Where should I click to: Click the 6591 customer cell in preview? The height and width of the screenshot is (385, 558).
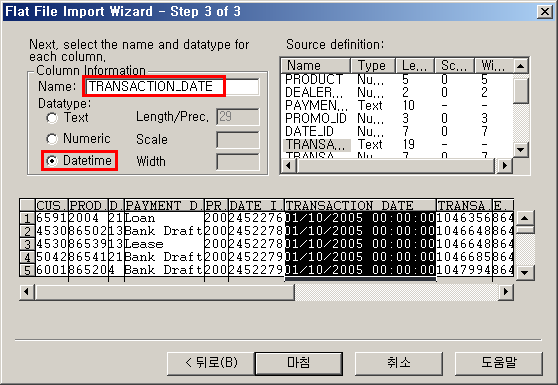52,218
